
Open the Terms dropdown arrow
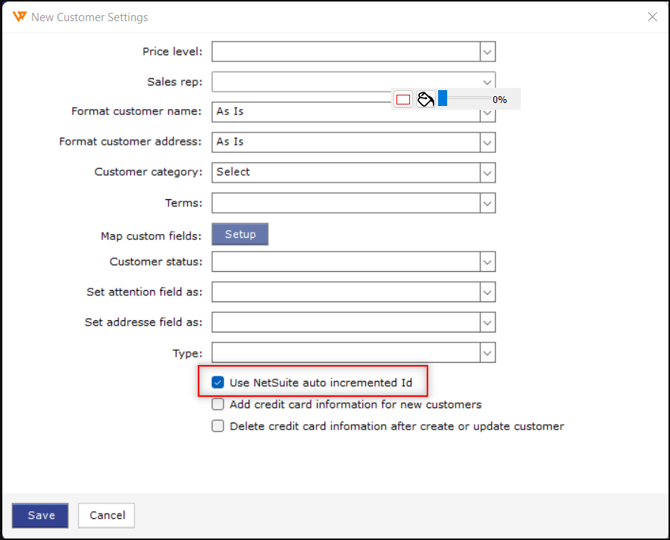(487, 203)
